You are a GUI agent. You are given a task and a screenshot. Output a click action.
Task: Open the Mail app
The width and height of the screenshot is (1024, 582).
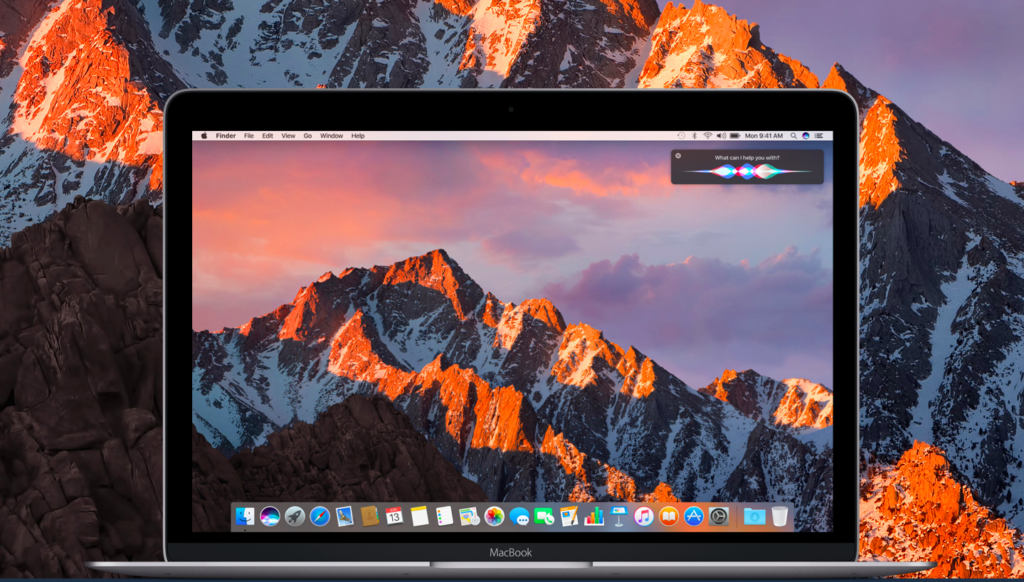[x=343, y=518]
